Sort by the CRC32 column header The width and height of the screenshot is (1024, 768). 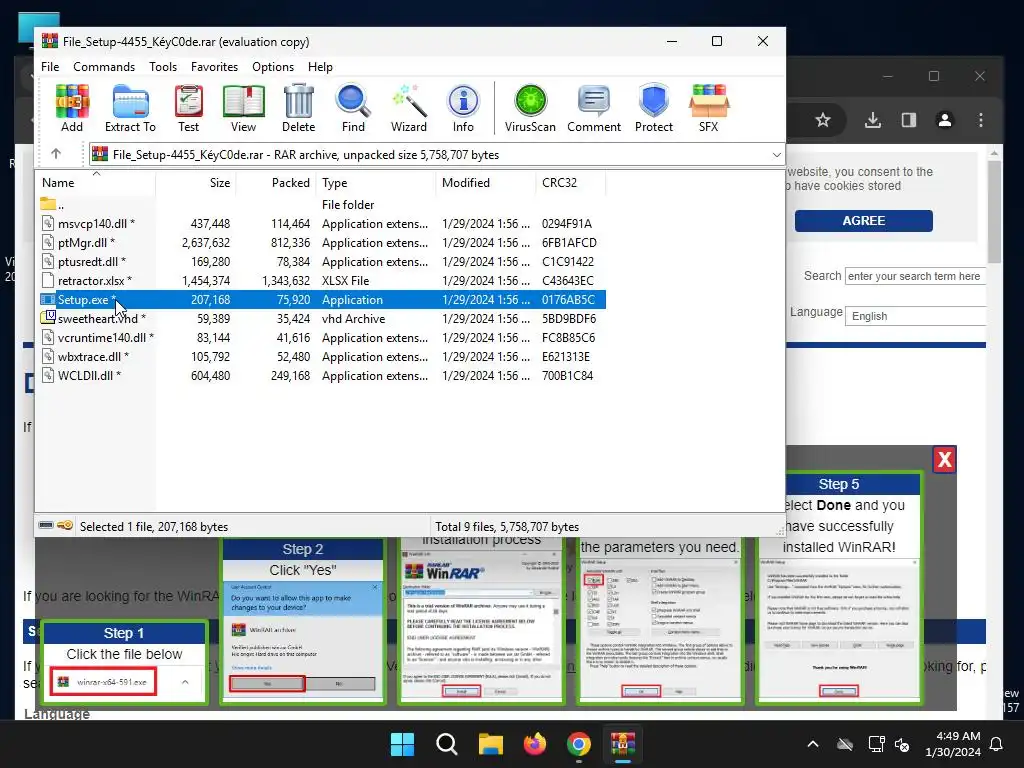point(571,183)
